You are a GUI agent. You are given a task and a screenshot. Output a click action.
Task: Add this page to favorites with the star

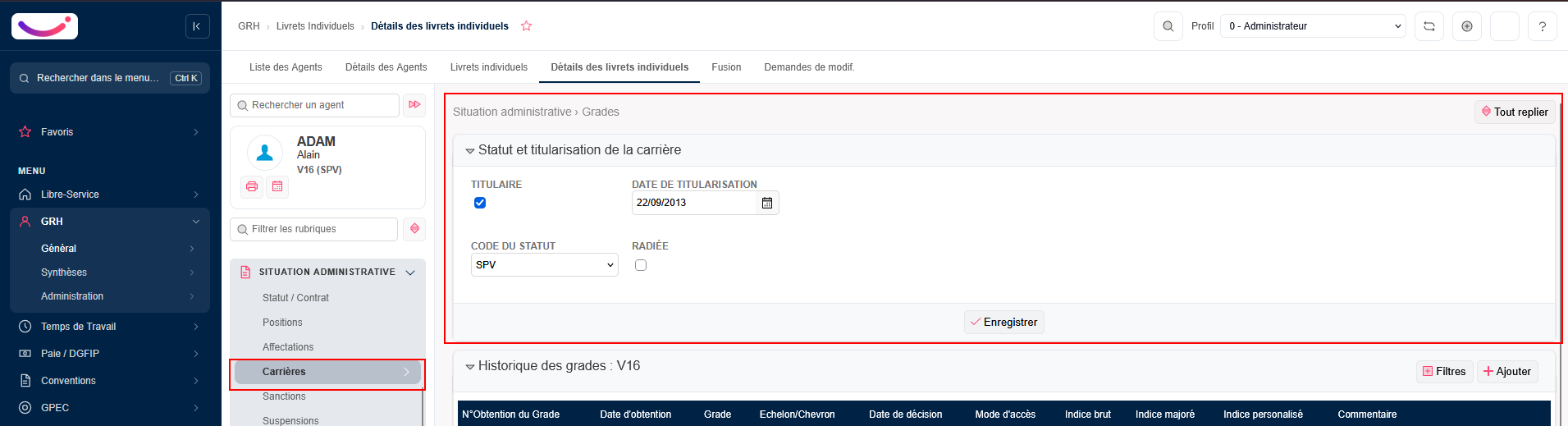coord(527,26)
